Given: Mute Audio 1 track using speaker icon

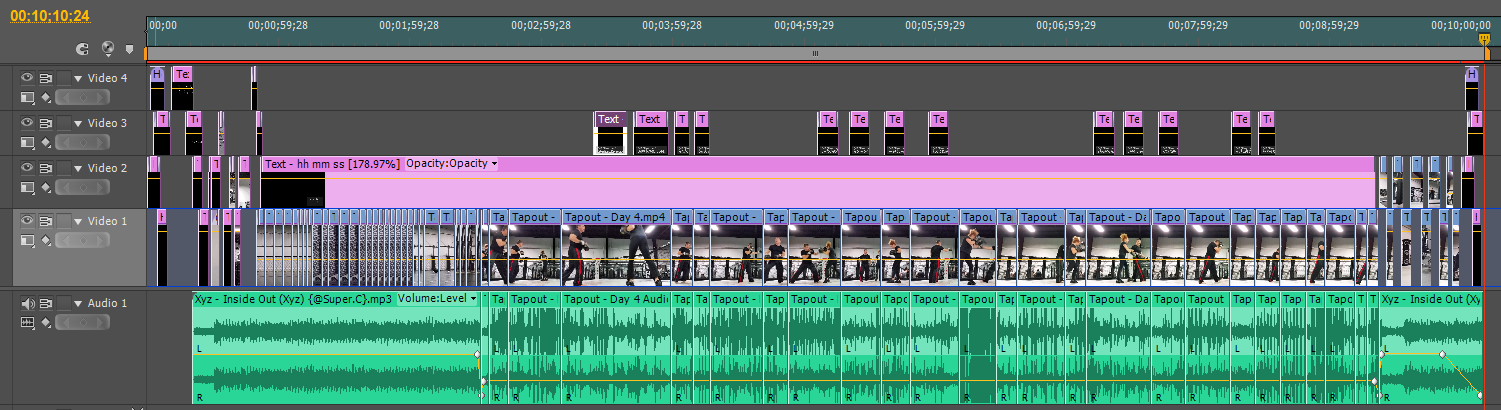Looking at the screenshot, I should 28,303.
